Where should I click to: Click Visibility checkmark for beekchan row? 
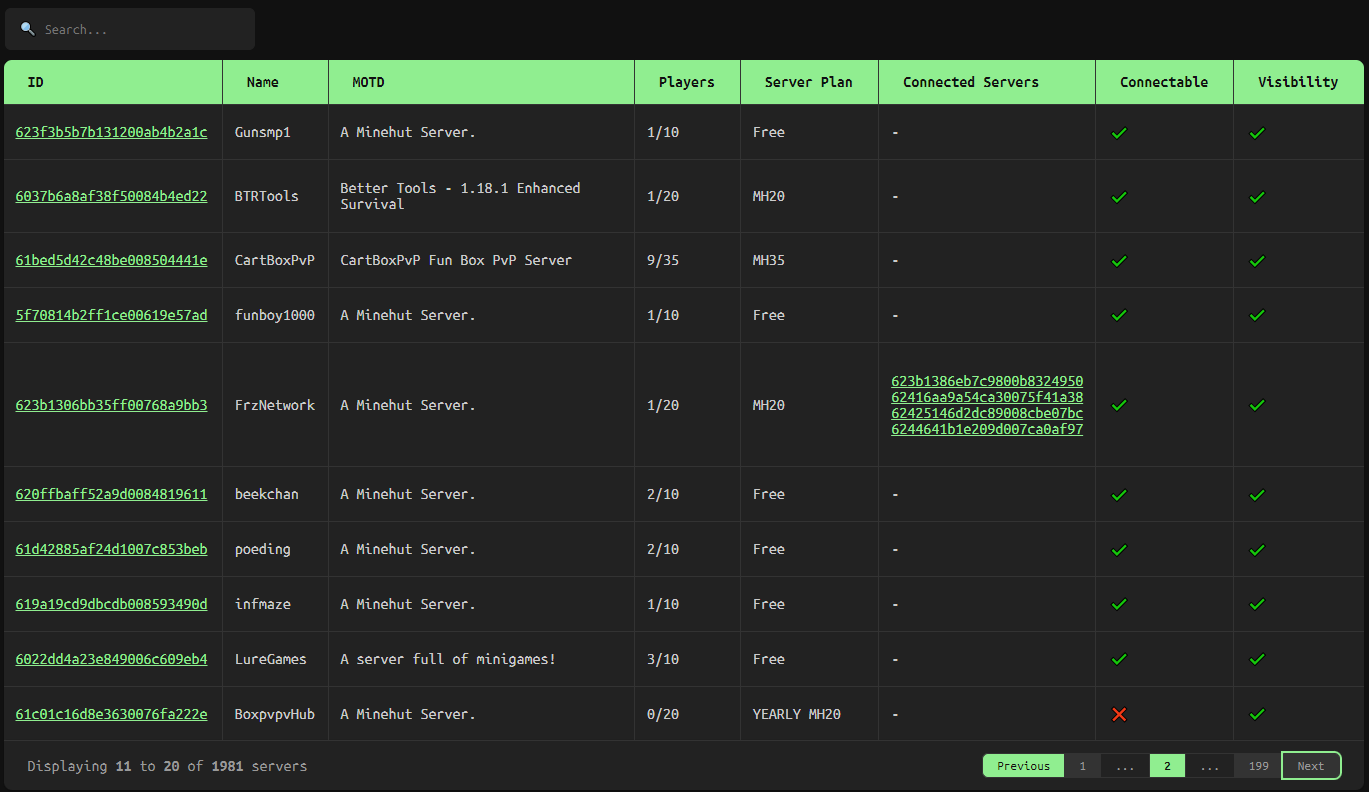(x=1257, y=495)
